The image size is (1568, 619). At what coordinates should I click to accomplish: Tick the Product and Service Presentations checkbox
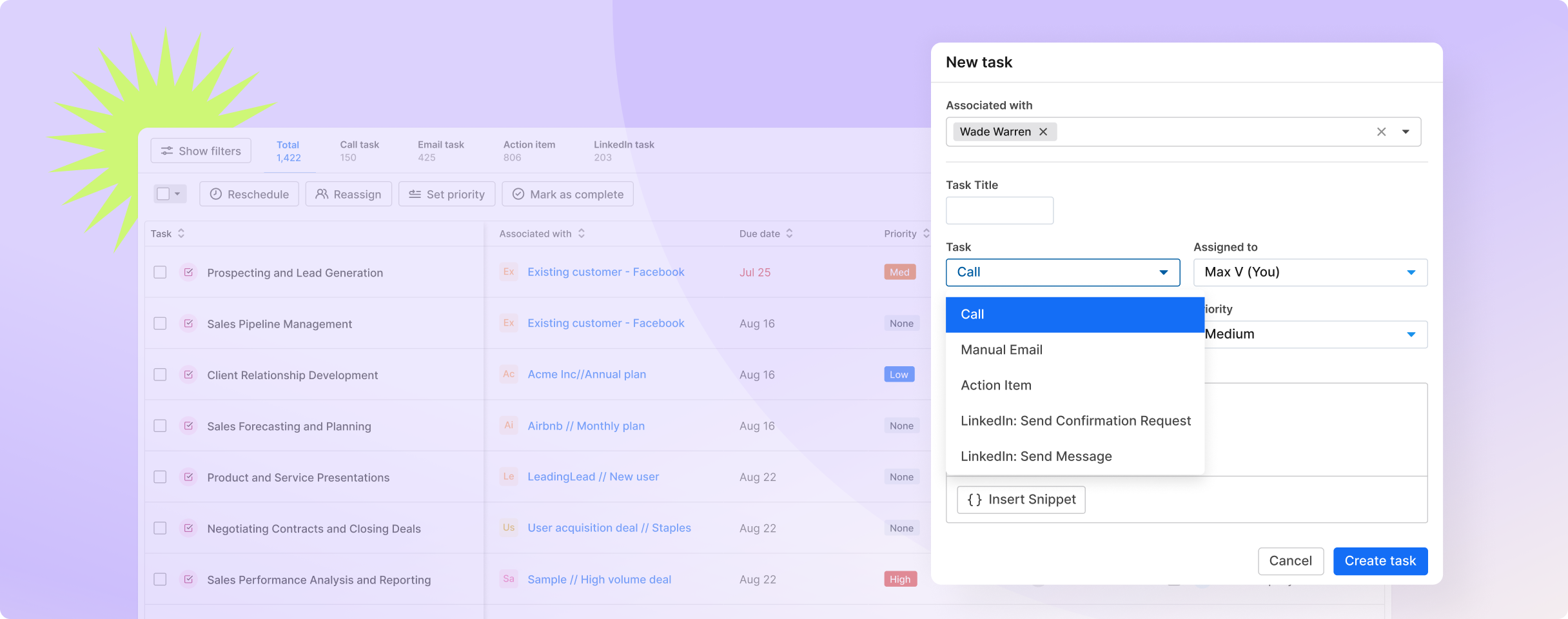[x=160, y=477]
